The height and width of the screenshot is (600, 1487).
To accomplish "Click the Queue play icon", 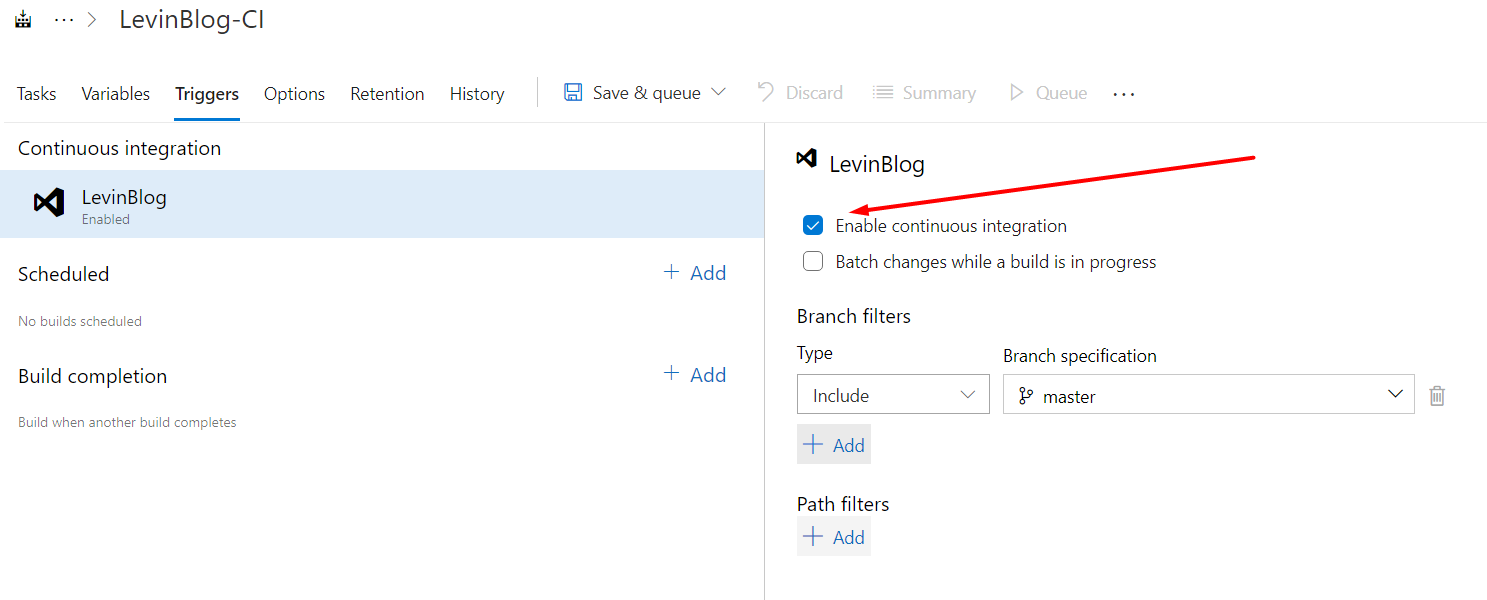I will 1017,92.
